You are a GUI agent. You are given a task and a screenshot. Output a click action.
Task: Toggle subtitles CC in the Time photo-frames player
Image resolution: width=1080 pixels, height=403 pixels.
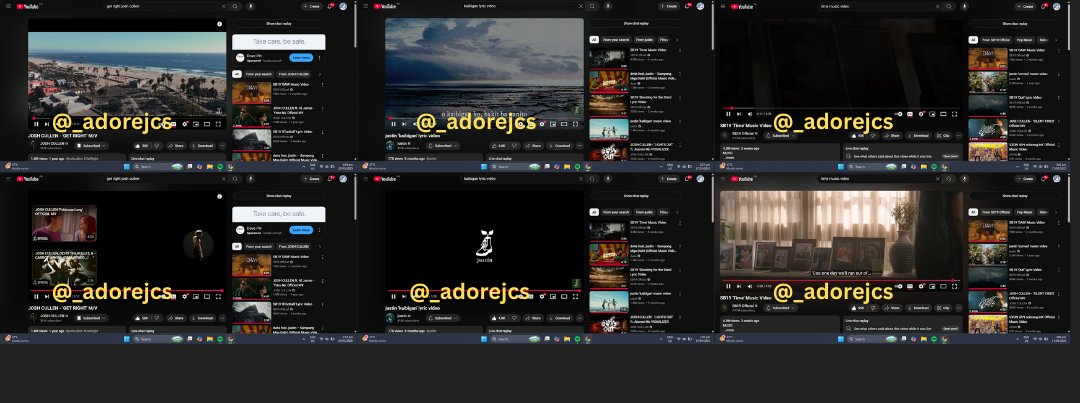click(910, 287)
